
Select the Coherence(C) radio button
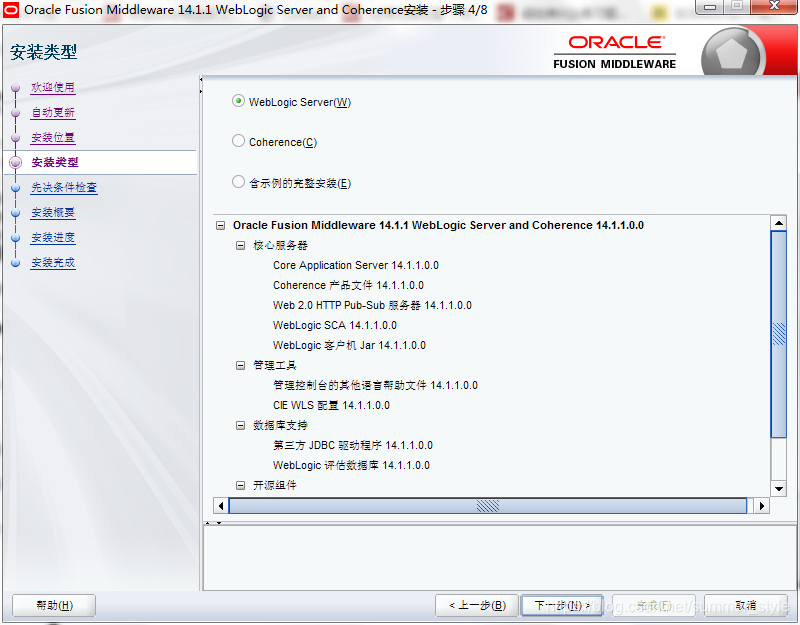click(x=238, y=141)
